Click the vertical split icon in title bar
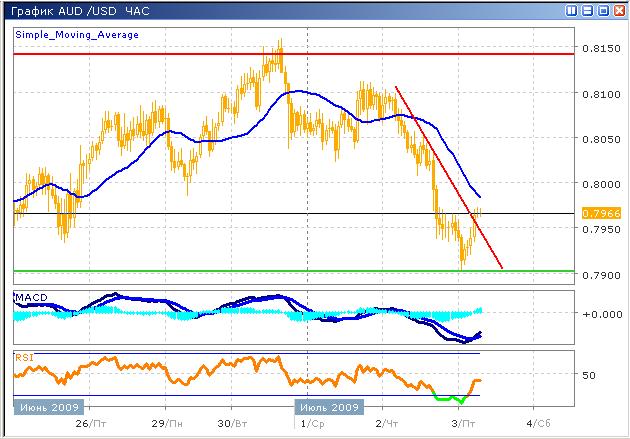 click(570, 9)
